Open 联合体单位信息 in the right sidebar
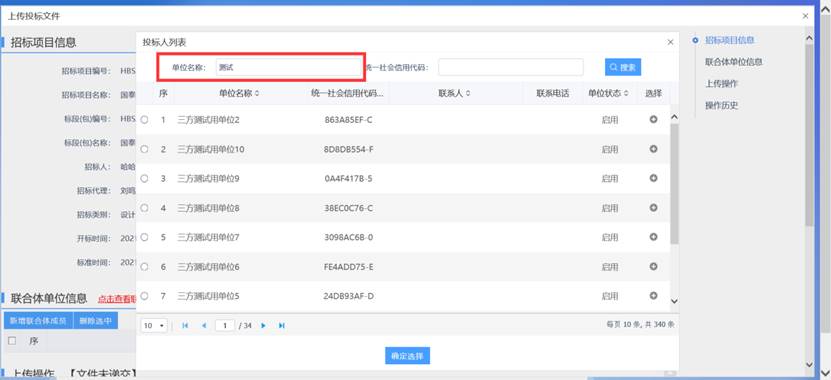 click(733, 61)
